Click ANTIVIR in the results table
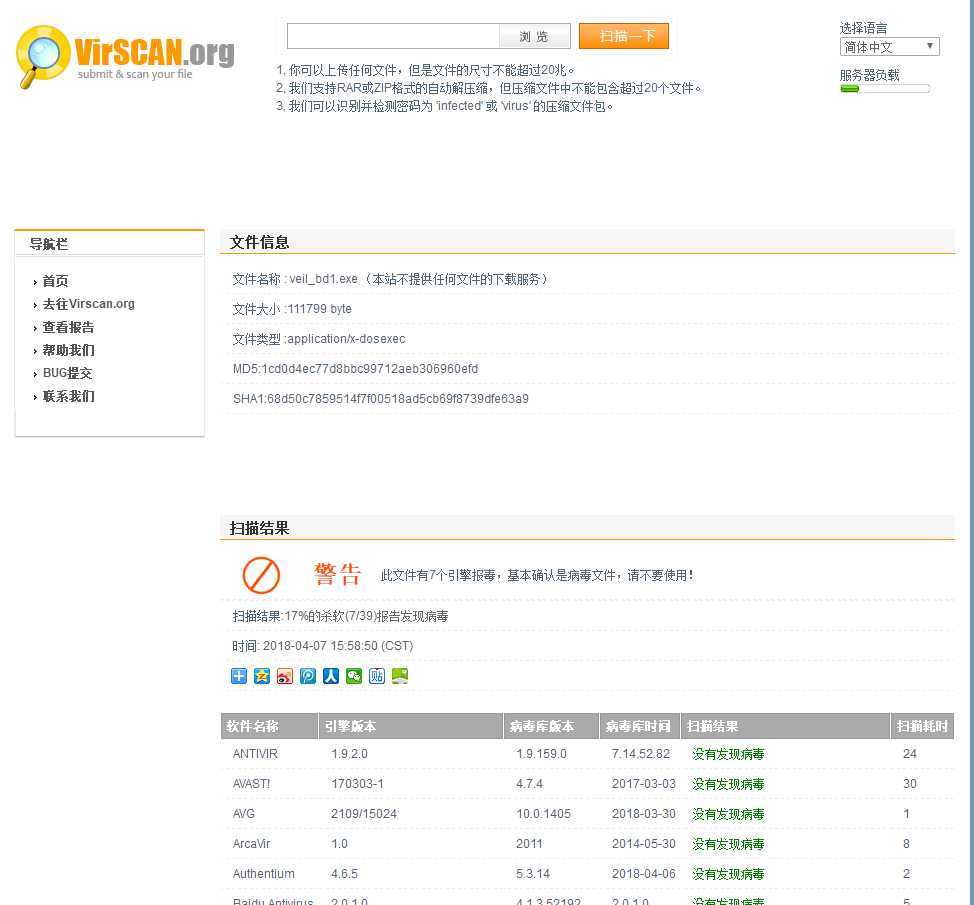The image size is (974, 905). tap(255, 753)
